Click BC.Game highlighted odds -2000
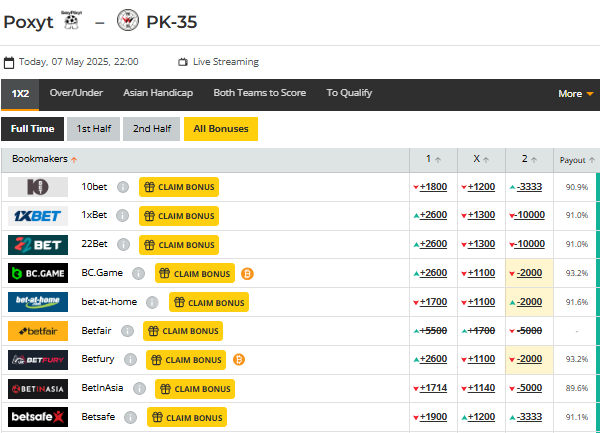600x433 pixels. [529, 273]
